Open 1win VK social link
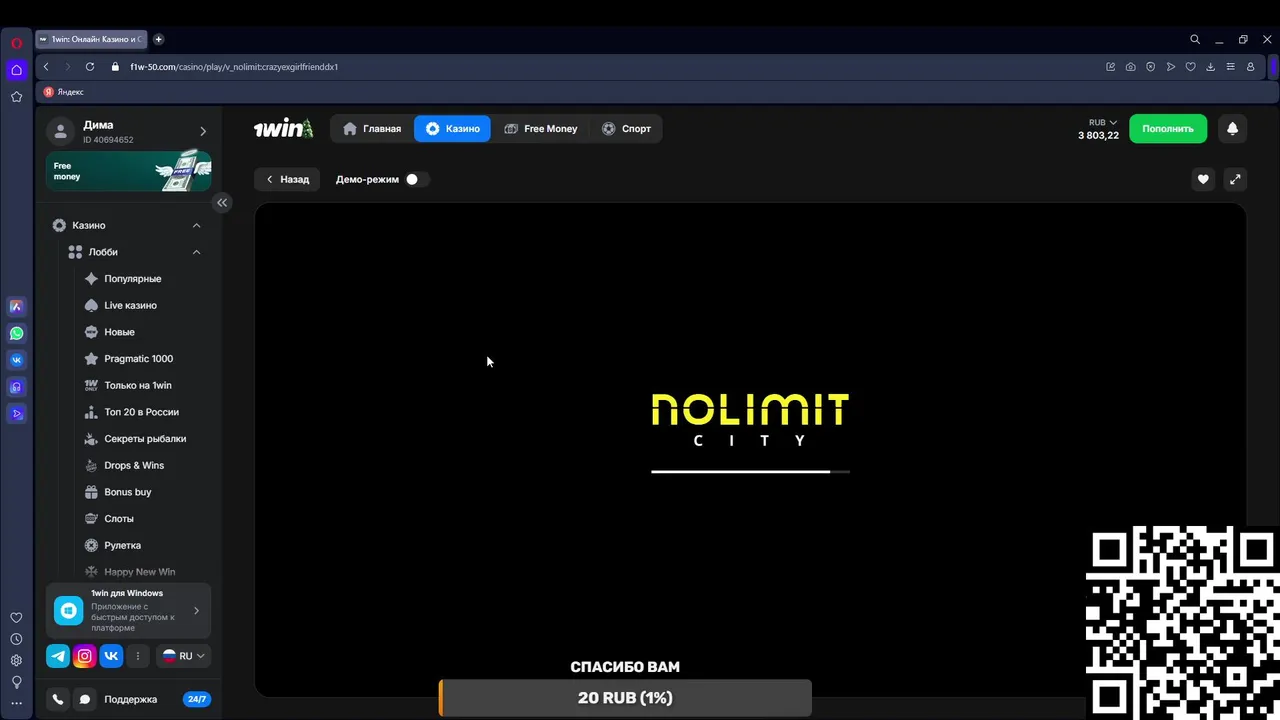The image size is (1280, 720). point(111,656)
